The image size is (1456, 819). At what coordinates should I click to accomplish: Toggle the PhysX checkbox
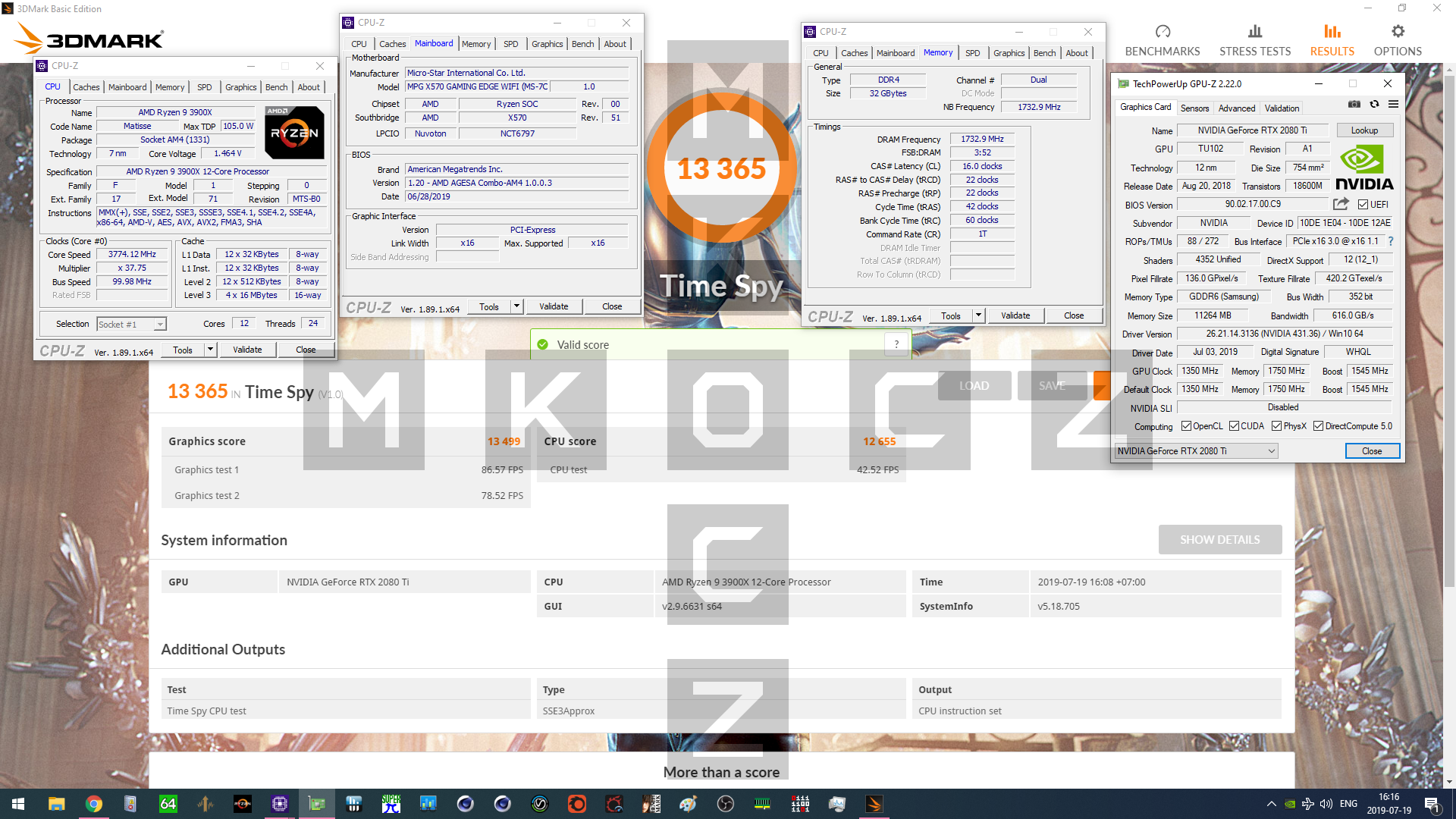[1276, 426]
